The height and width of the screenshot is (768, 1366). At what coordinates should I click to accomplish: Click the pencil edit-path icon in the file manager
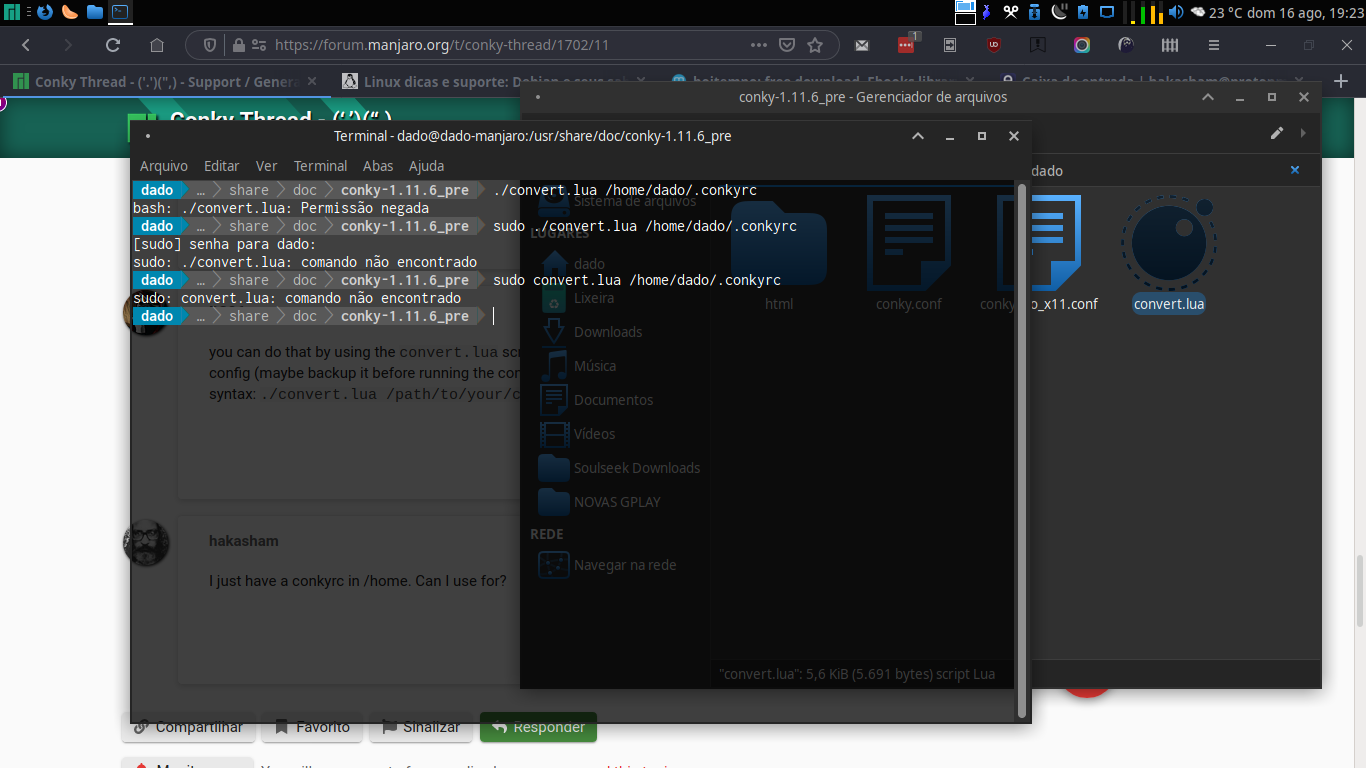(1277, 133)
